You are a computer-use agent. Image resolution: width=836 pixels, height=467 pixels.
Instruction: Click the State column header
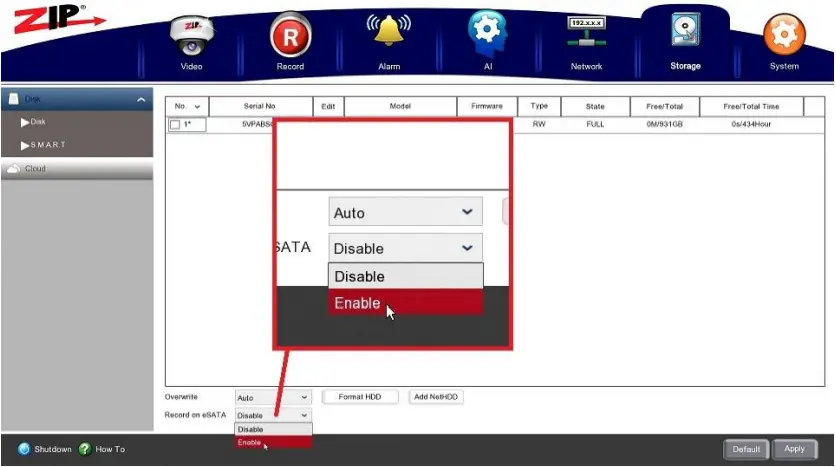[596, 107]
